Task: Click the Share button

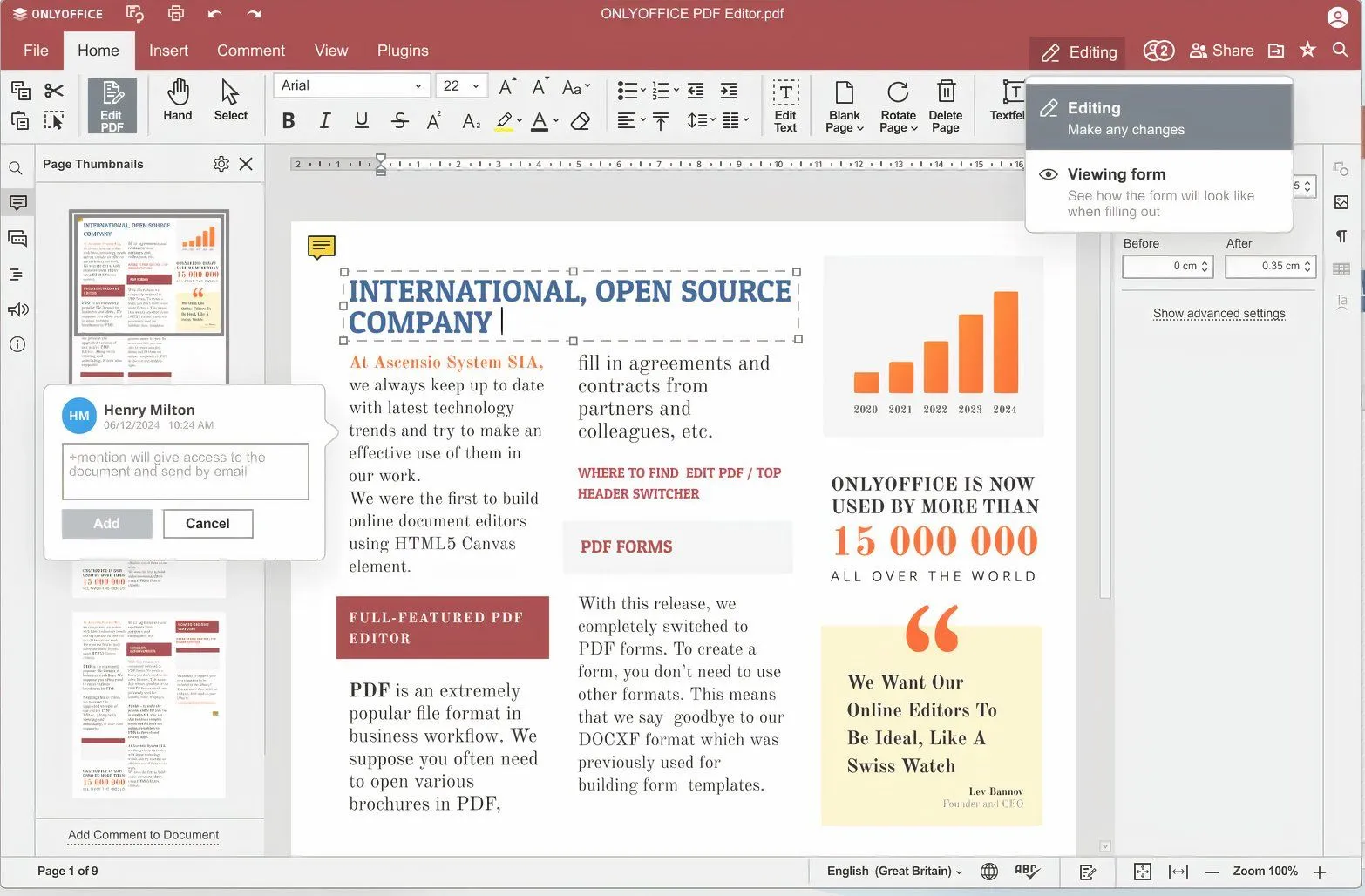Action: (1222, 51)
